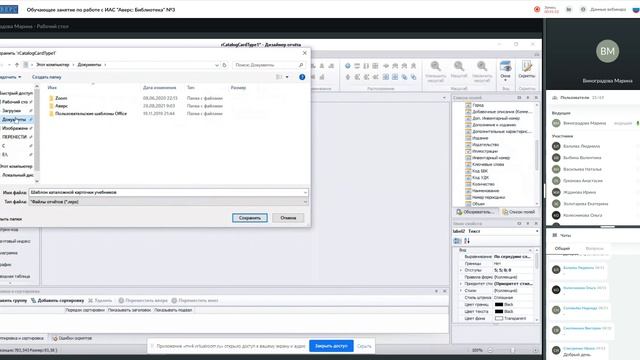Select the Код ББК field
Viewport: 640px width, 360px height.
pos(480,171)
